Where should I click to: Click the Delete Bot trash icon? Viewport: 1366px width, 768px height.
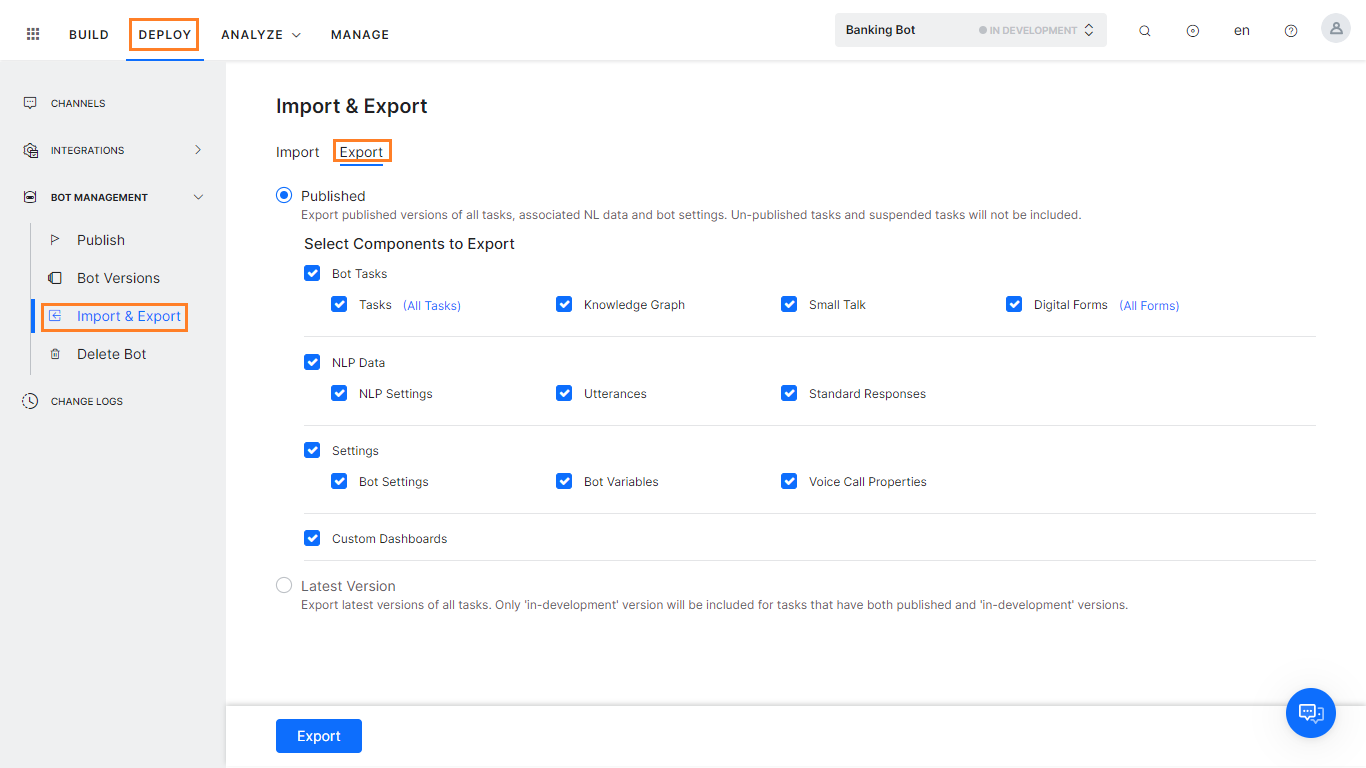[x=57, y=354]
